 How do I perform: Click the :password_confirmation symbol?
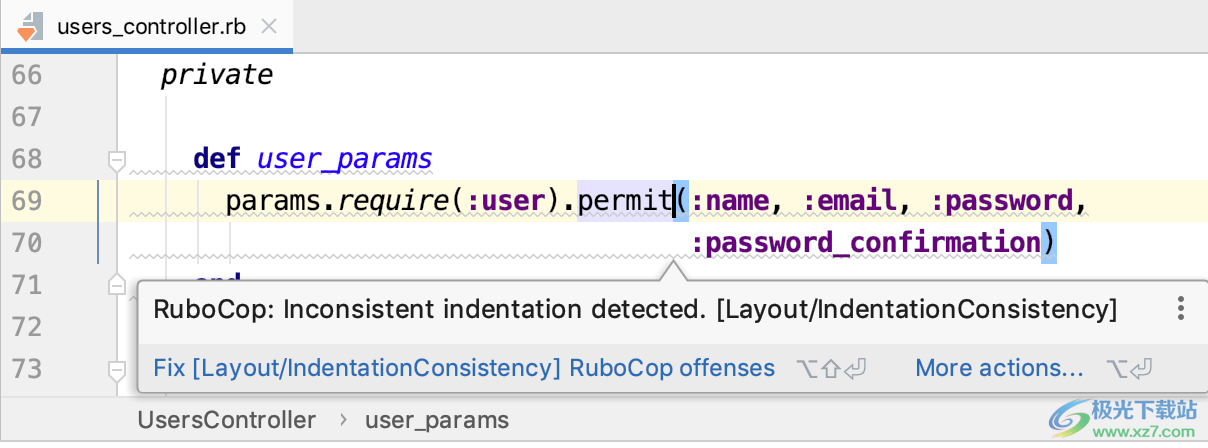[x=865, y=243]
